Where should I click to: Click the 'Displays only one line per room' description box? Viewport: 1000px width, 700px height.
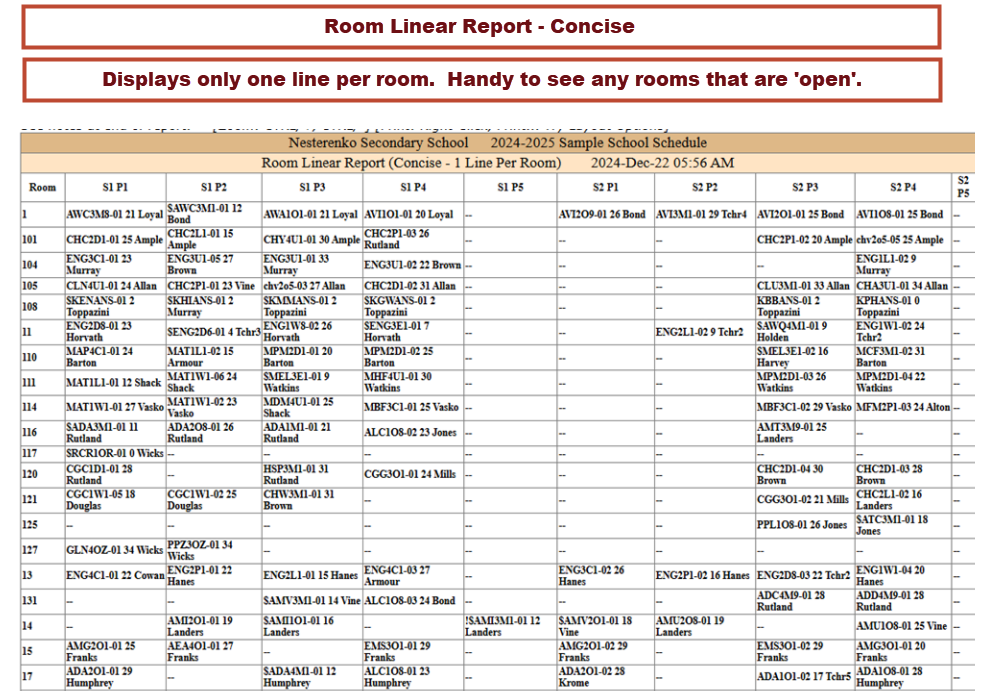[480, 80]
